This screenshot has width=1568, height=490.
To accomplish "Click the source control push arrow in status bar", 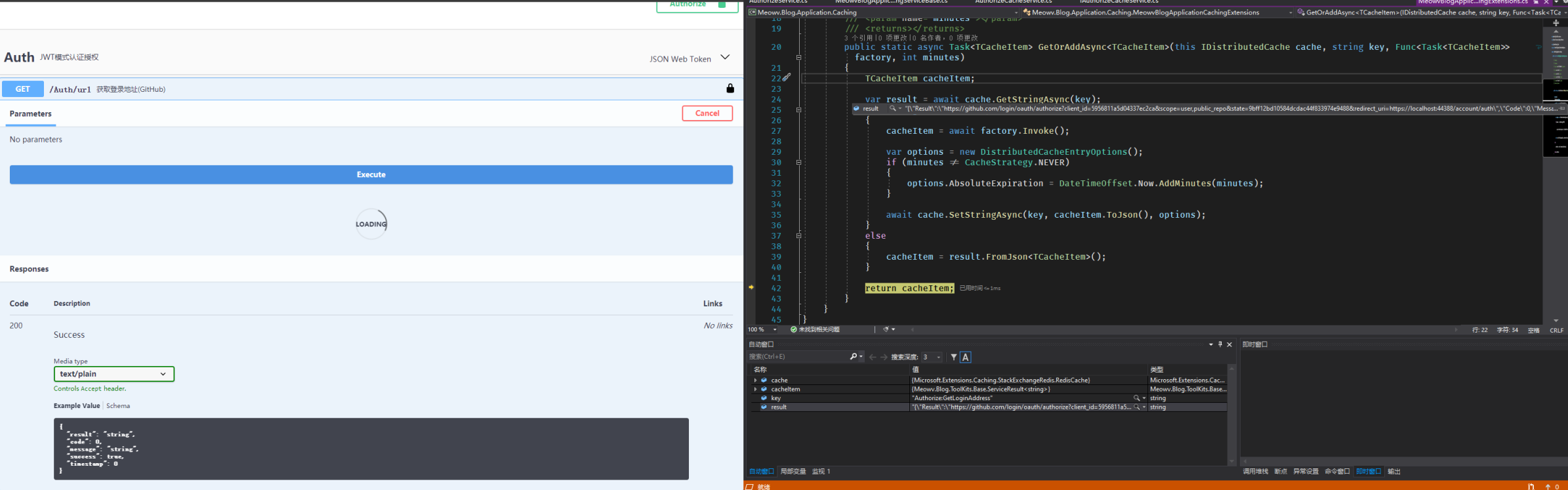I will (x=1548, y=486).
